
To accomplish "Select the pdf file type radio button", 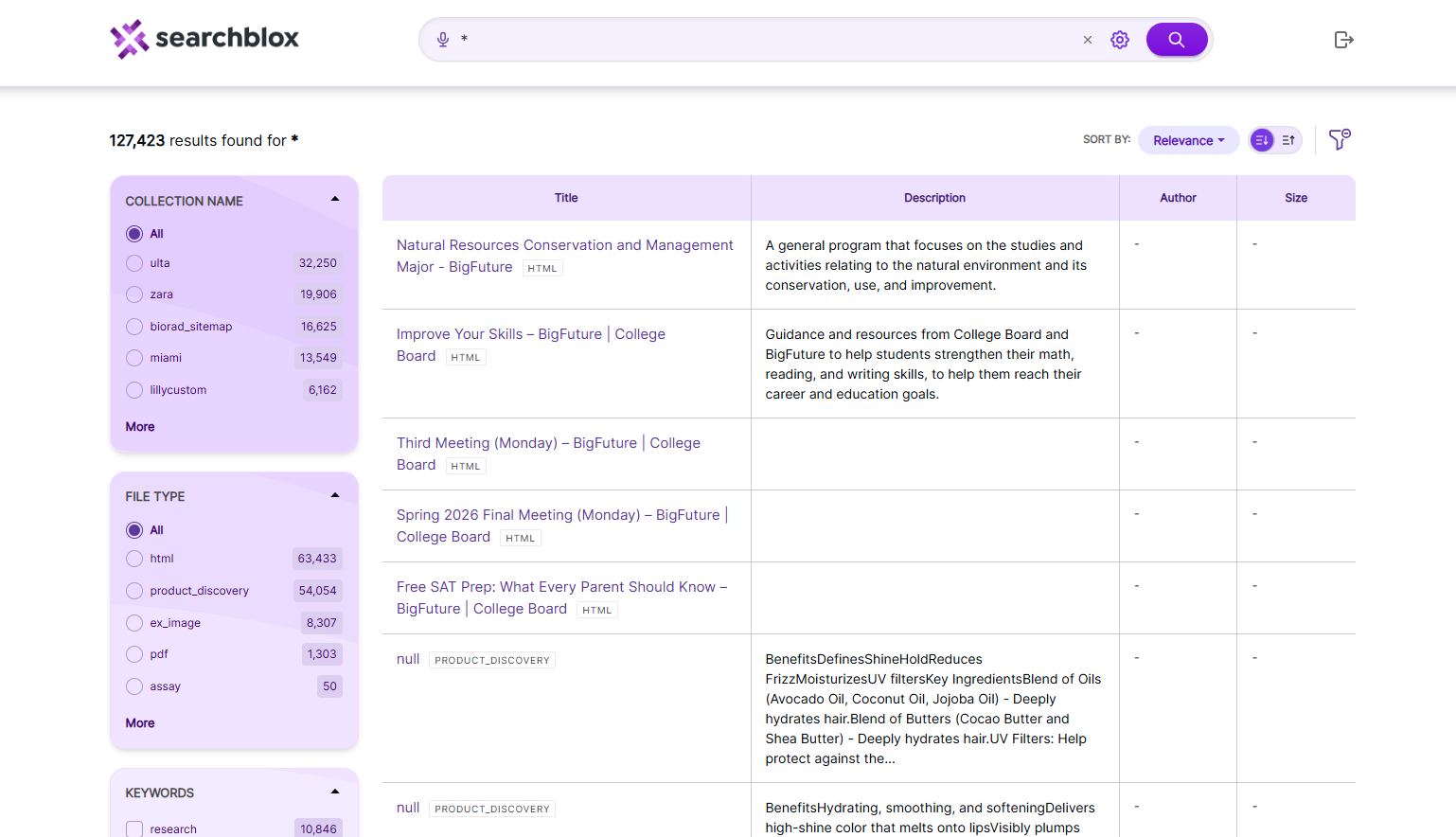I will pyautogui.click(x=134, y=654).
